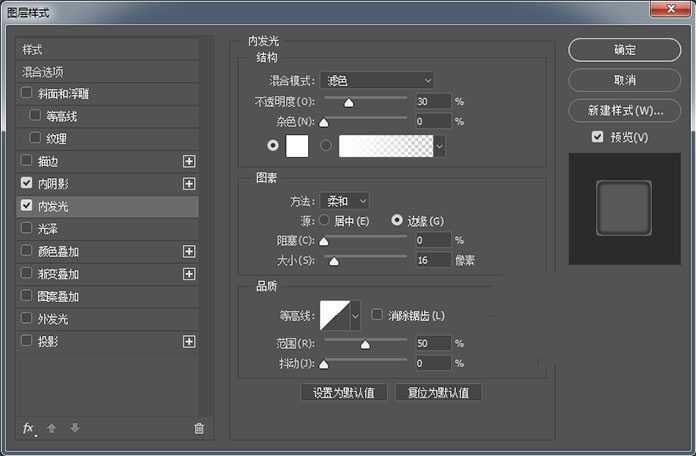The width and height of the screenshot is (696, 456).
Task: Toggle the 预览(V) preview checkbox
Action: pyautogui.click(x=597, y=137)
